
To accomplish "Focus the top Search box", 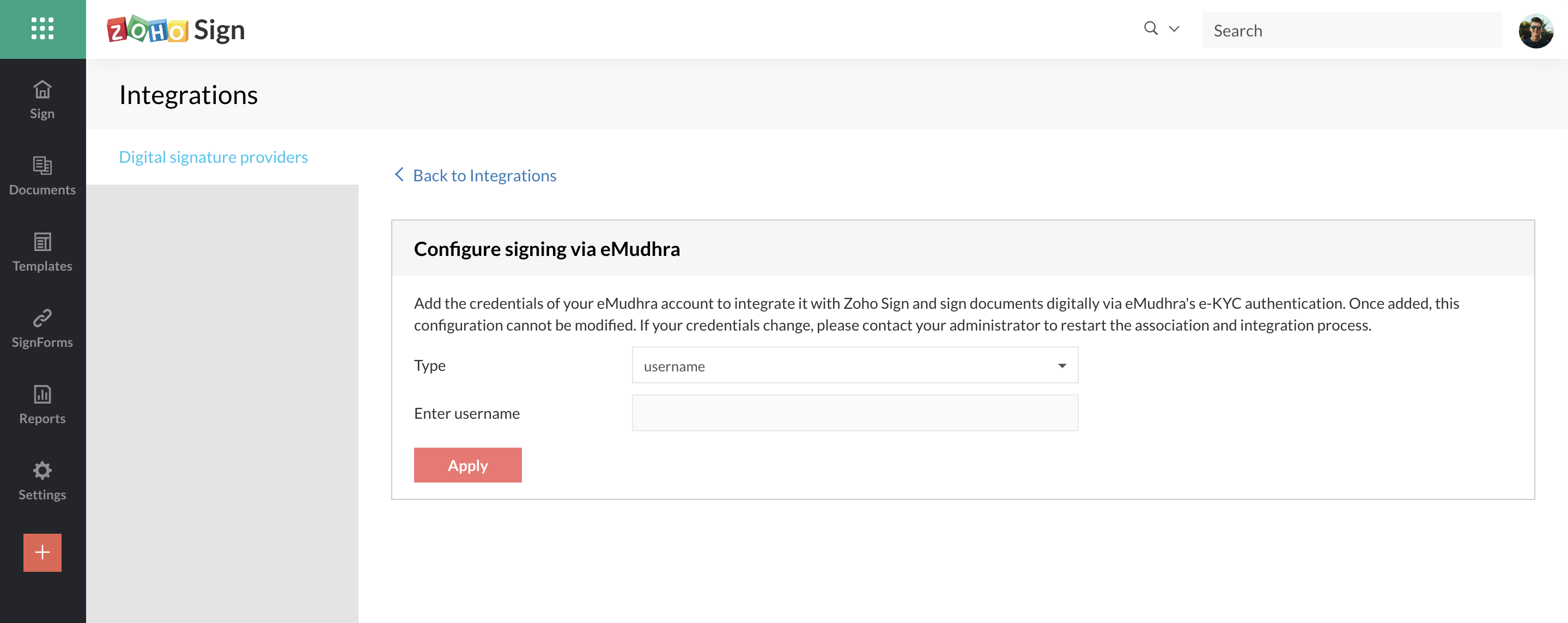I will click(1352, 30).
